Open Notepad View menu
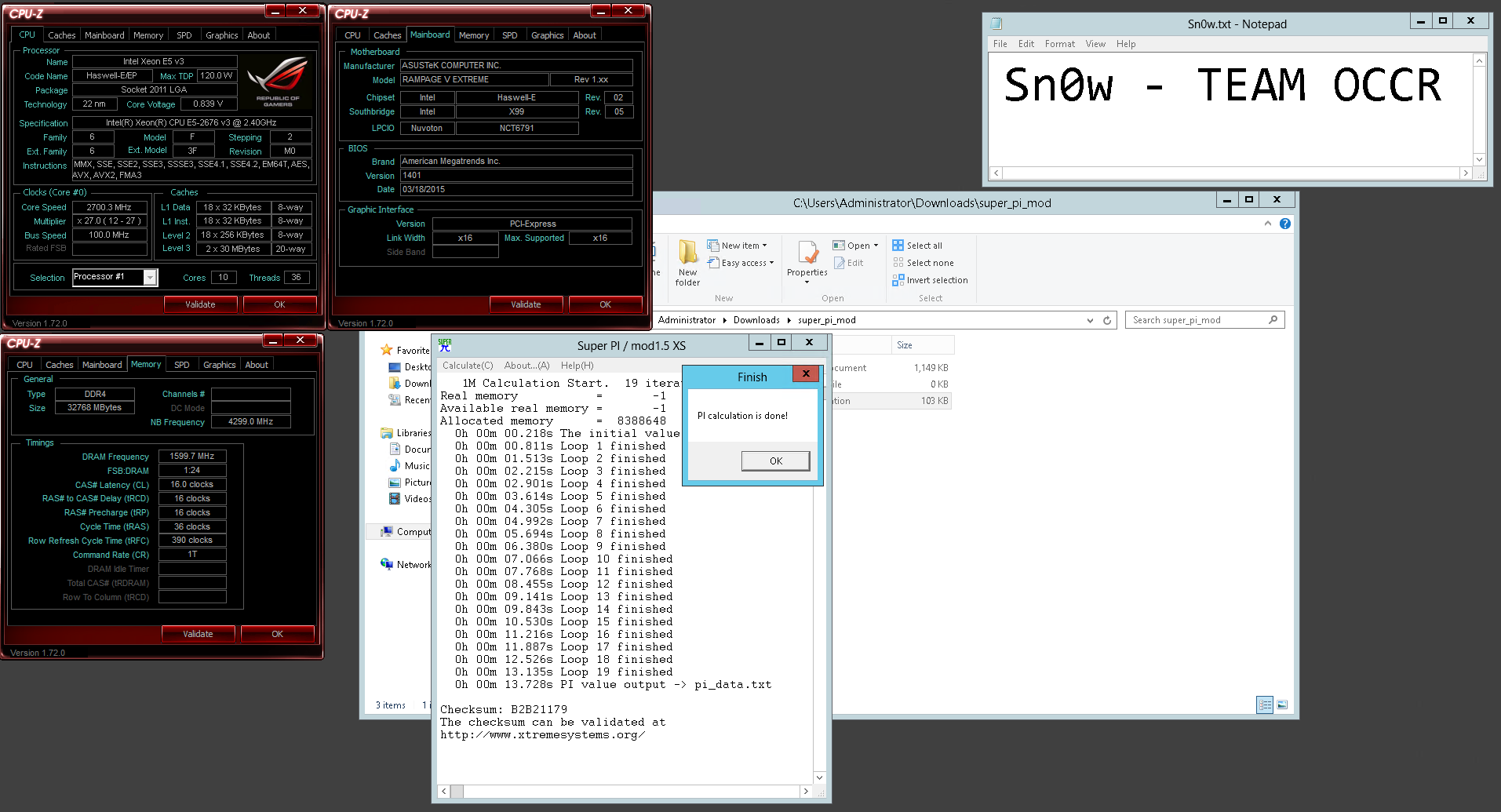 point(1095,44)
